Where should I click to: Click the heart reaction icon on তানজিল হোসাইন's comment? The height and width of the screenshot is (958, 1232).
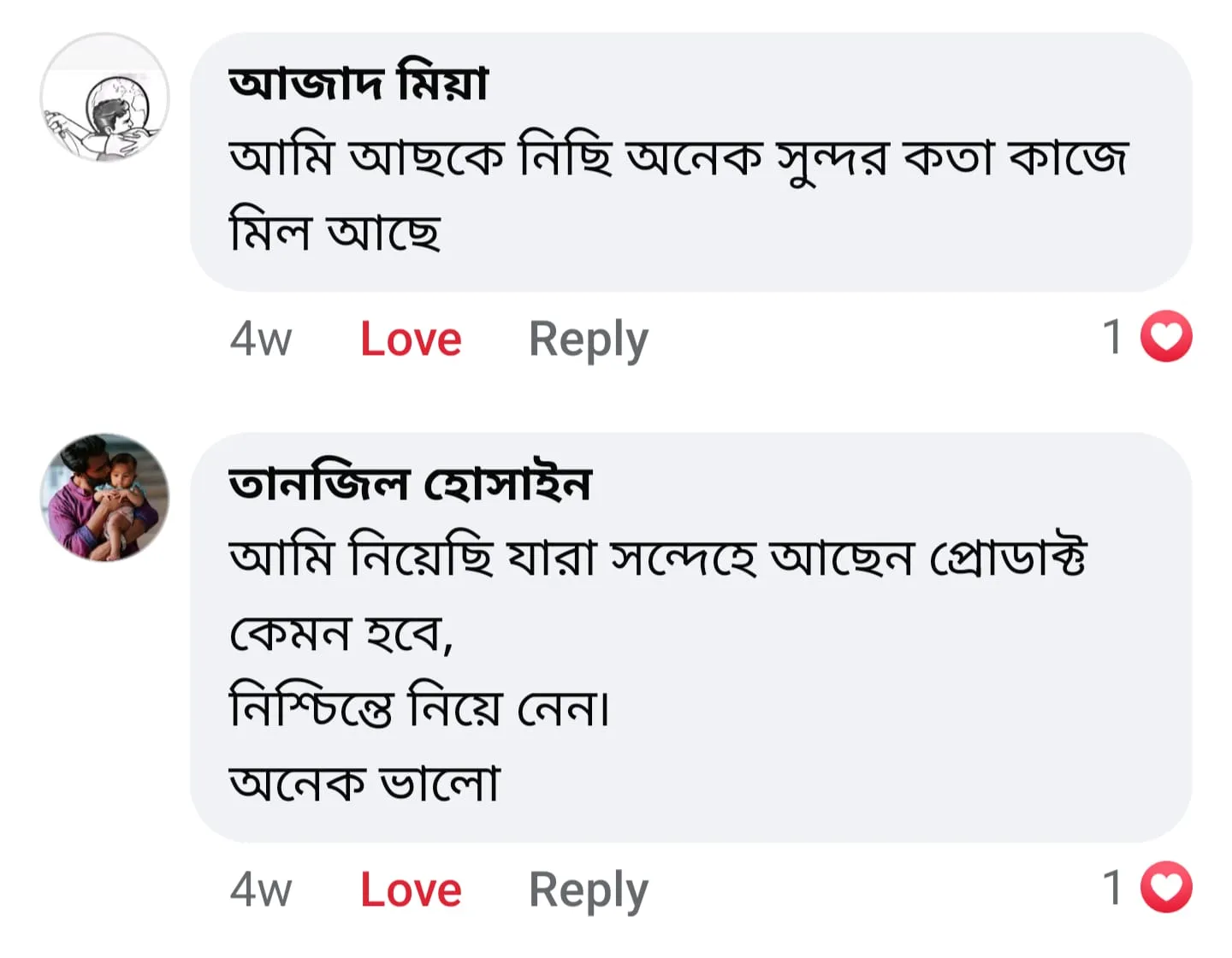click(x=1167, y=887)
